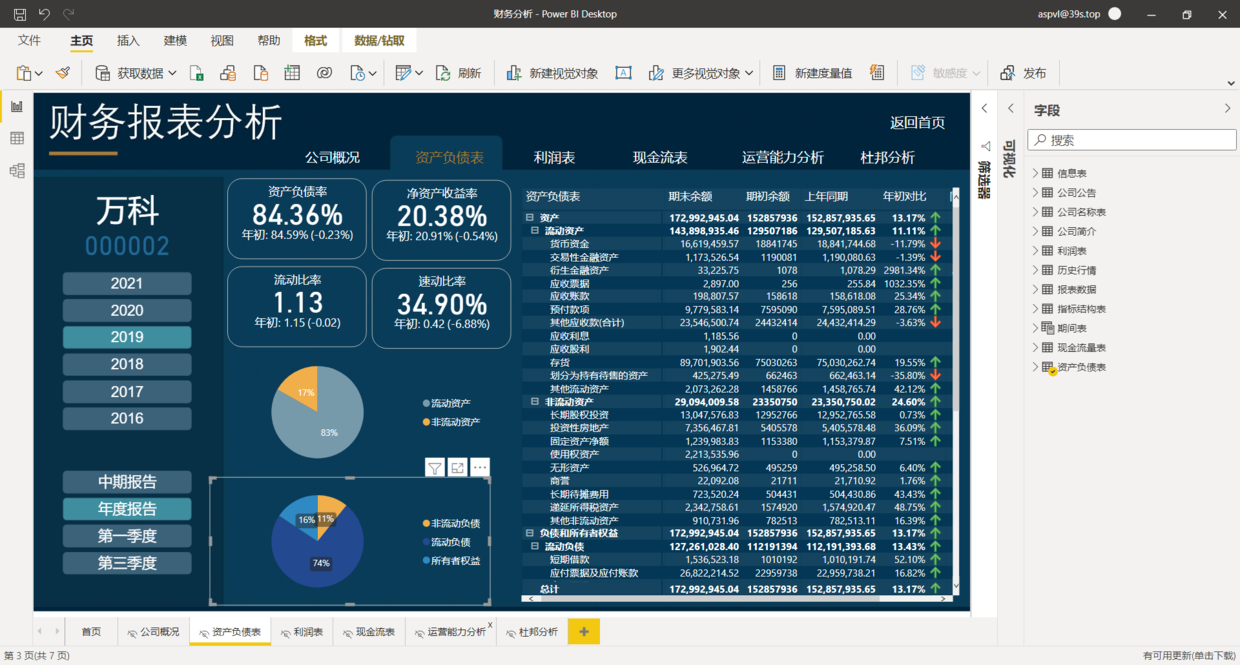The image size is (1240, 665).
Task: Select year 2021 in the slicer
Action: (x=127, y=283)
